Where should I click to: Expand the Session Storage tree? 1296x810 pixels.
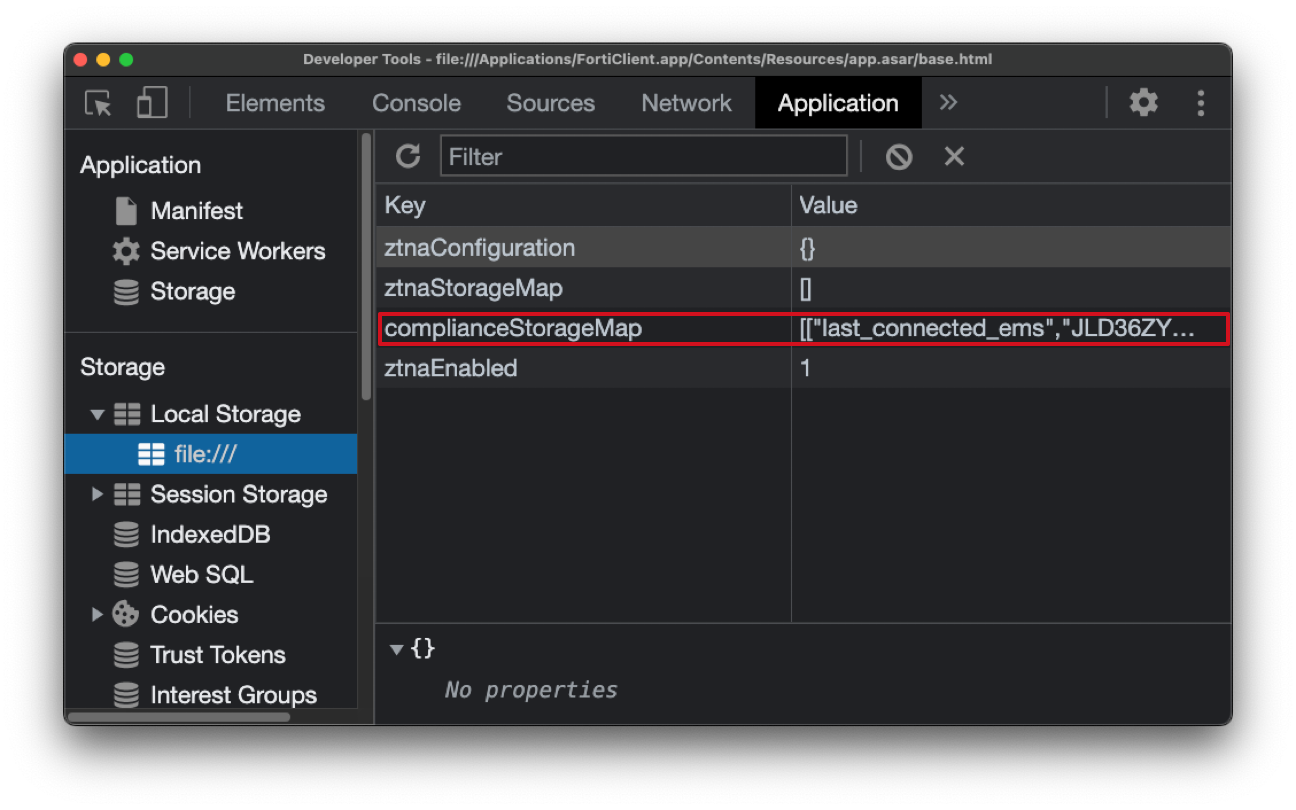[97, 494]
